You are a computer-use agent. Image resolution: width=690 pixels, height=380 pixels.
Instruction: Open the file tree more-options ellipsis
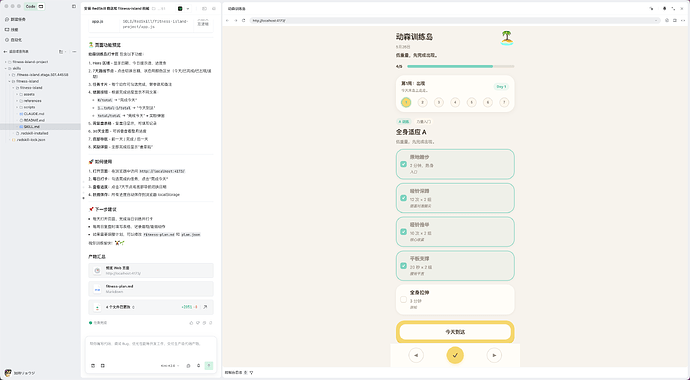tap(74, 51)
